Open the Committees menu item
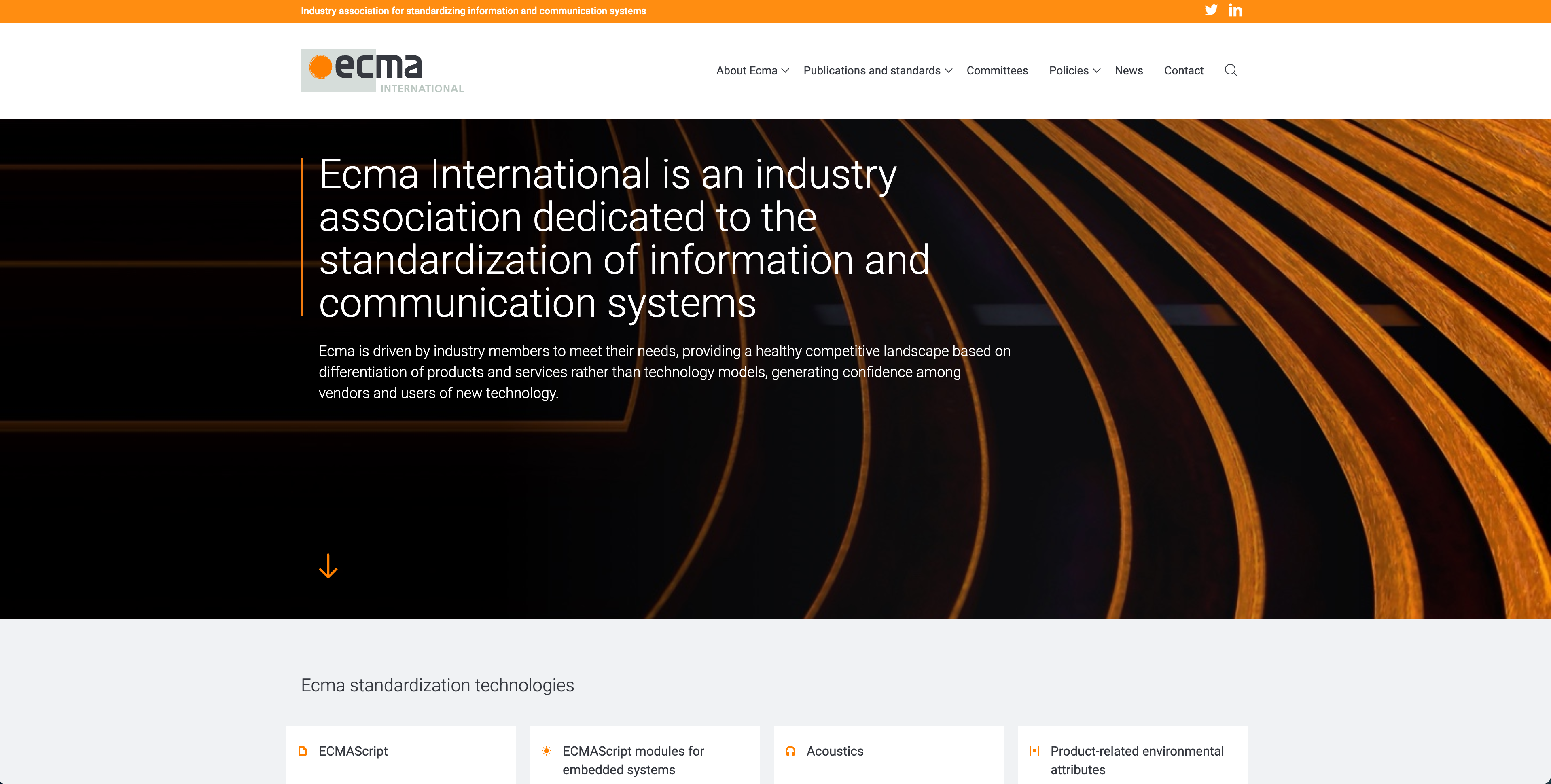Viewport: 1551px width, 784px height. 997,71
